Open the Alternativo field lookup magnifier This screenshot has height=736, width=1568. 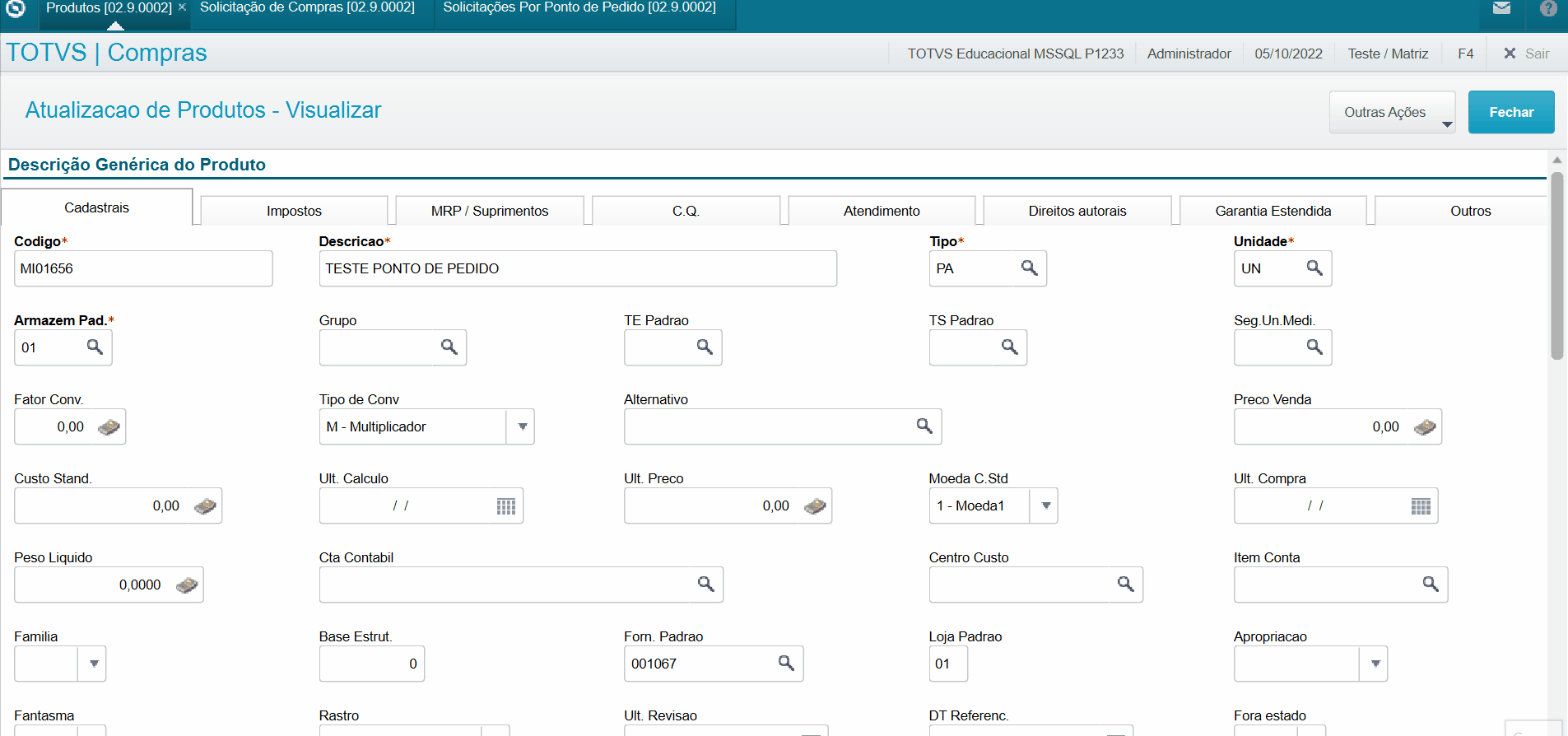pos(924,426)
